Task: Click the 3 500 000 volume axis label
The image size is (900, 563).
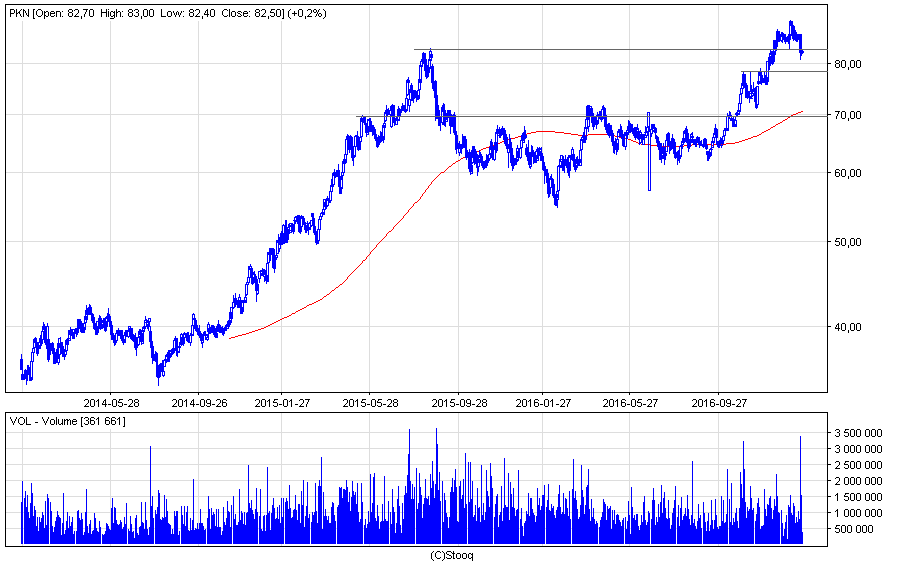Action: (x=858, y=433)
